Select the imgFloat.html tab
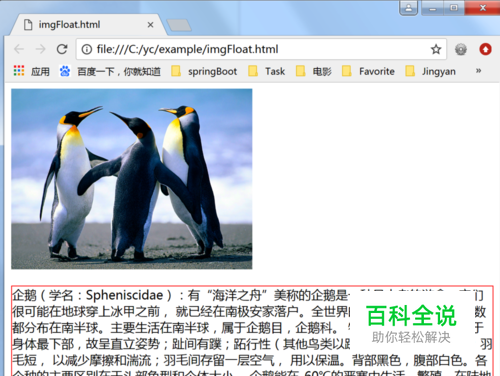This screenshot has height=376, width=500. click(x=88, y=25)
